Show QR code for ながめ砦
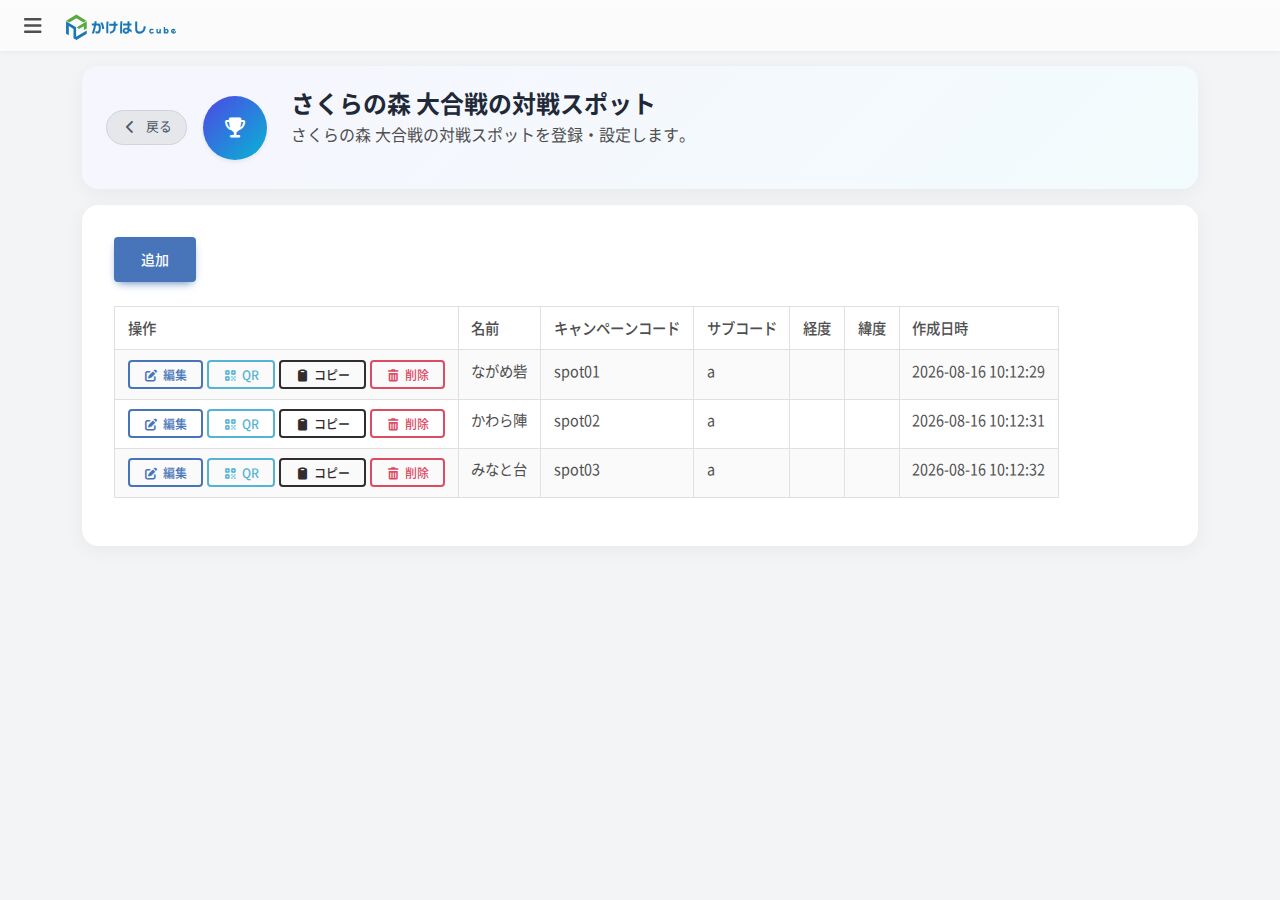 point(241,375)
